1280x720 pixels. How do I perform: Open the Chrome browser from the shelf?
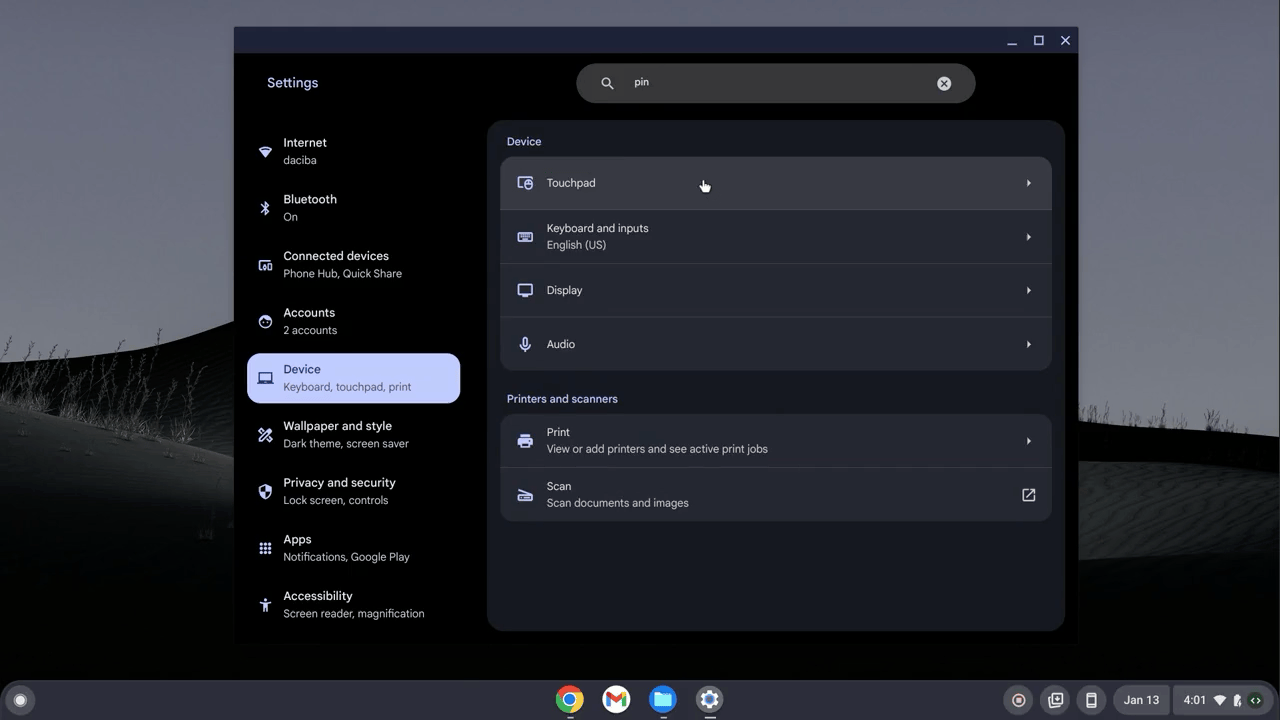click(x=569, y=699)
